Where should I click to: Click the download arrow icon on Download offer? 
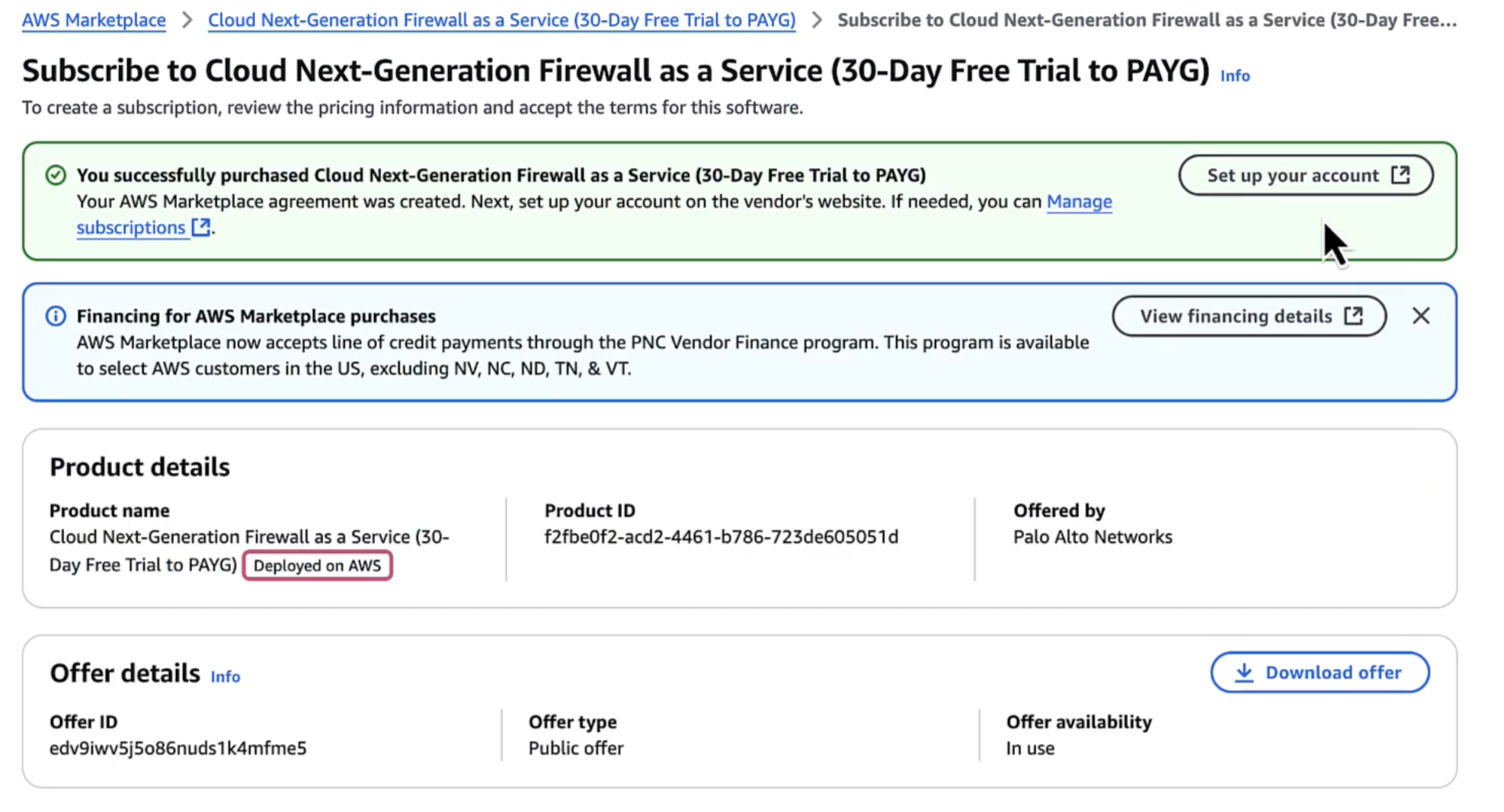(1244, 673)
